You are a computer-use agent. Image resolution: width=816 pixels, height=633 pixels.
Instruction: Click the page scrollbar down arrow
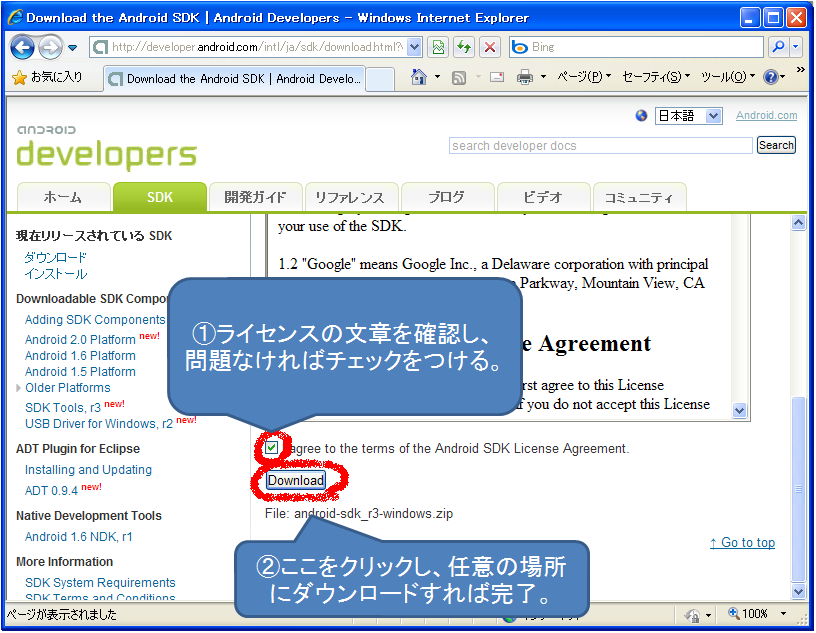(x=798, y=591)
